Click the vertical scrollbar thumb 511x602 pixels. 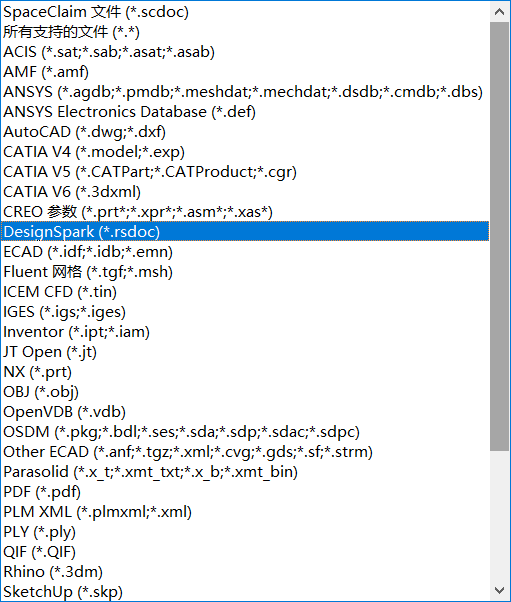click(x=499, y=236)
